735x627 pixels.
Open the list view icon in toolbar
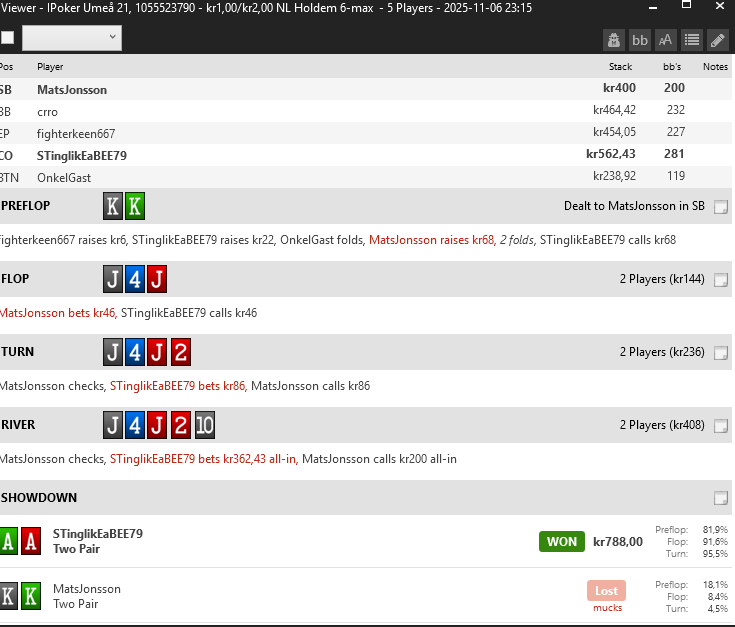[x=692, y=40]
